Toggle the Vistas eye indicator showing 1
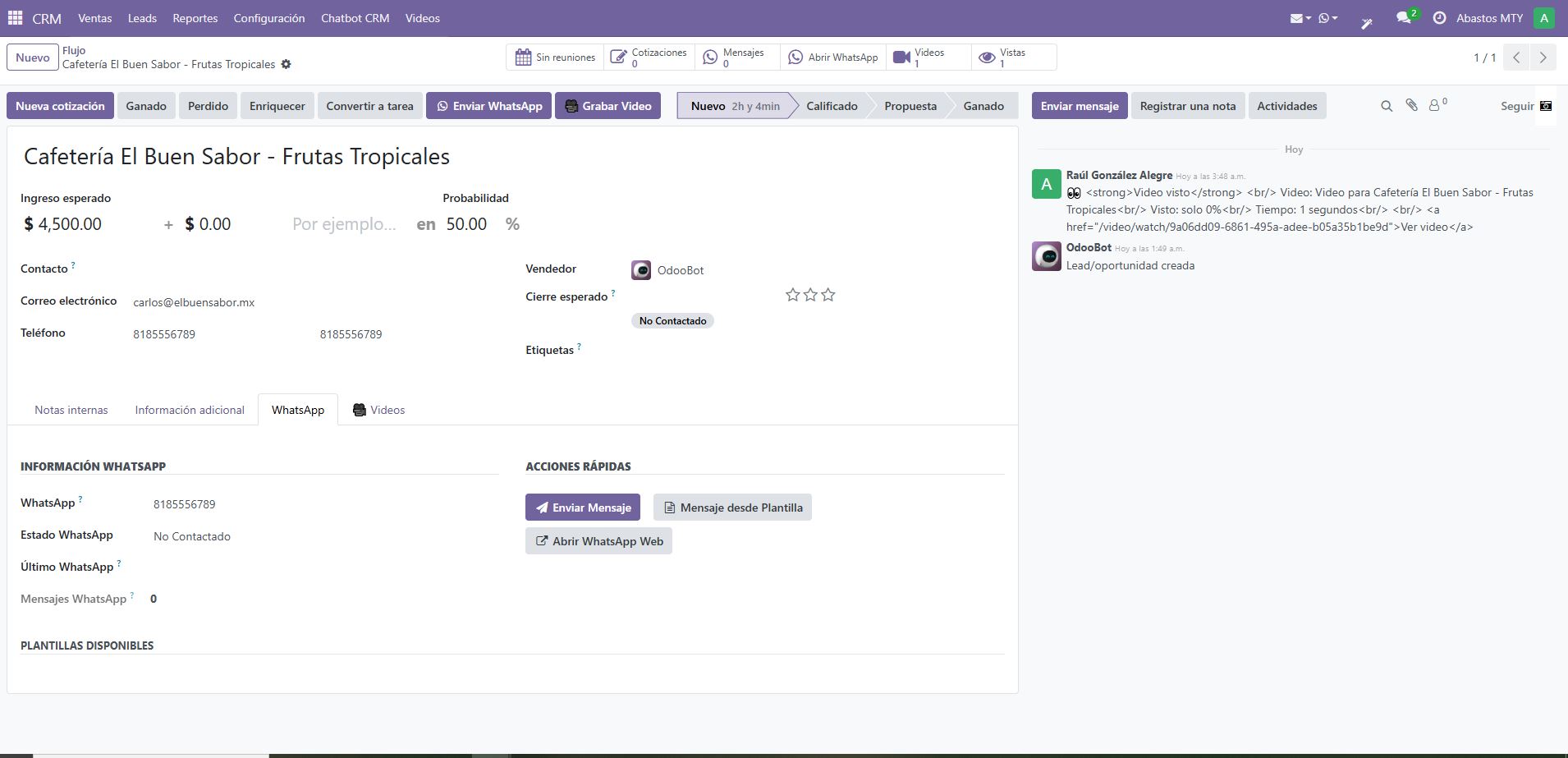 tap(988, 57)
